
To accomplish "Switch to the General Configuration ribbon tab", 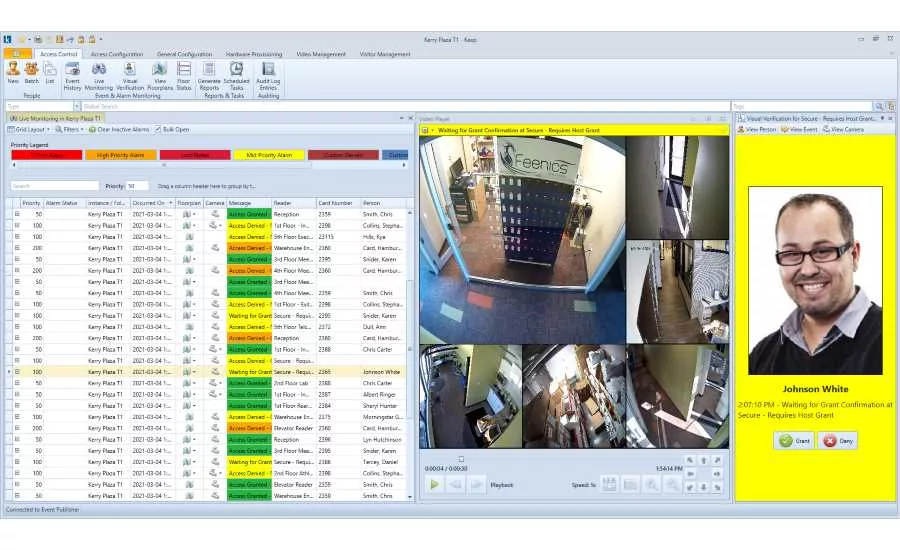I will pyautogui.click(x=184, y=54).
